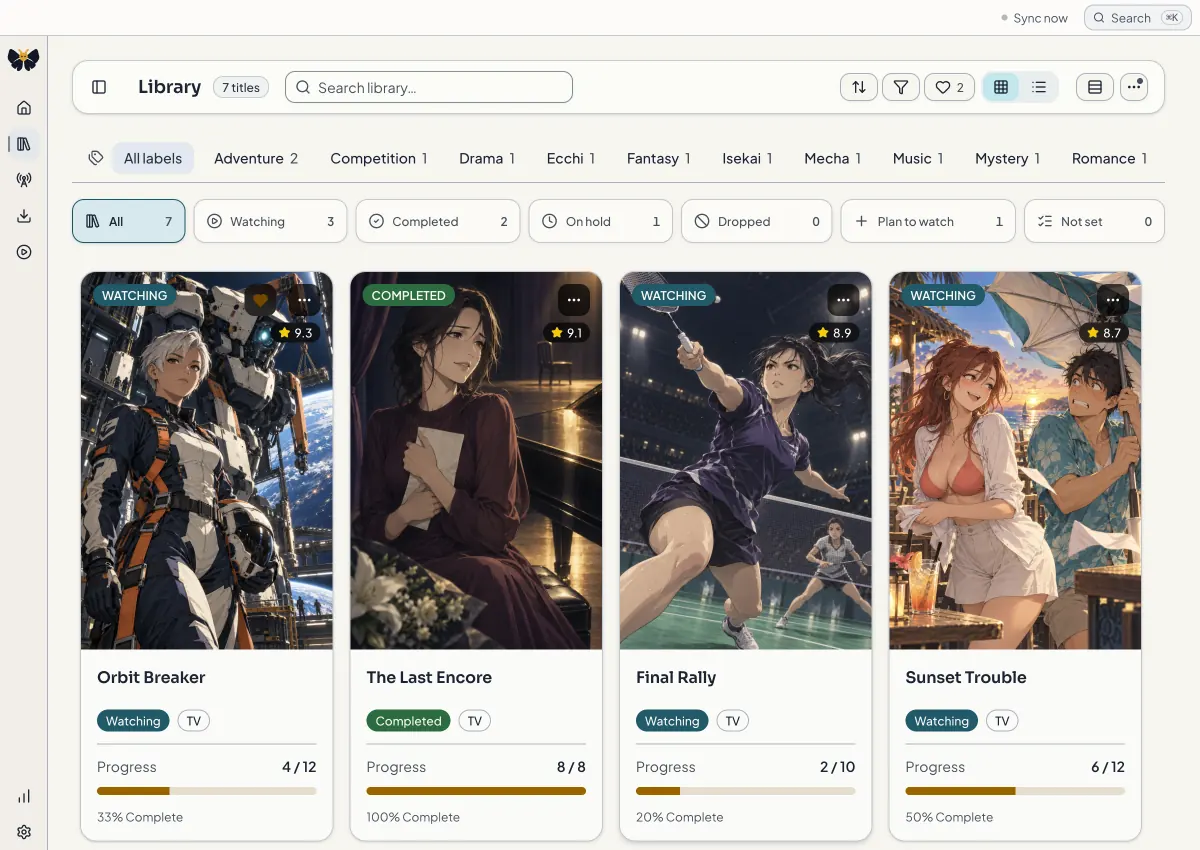The height and width of the screenshot is (850, 1200).
Task: Open the toolbar more options menu
Action: point(1134,87)
